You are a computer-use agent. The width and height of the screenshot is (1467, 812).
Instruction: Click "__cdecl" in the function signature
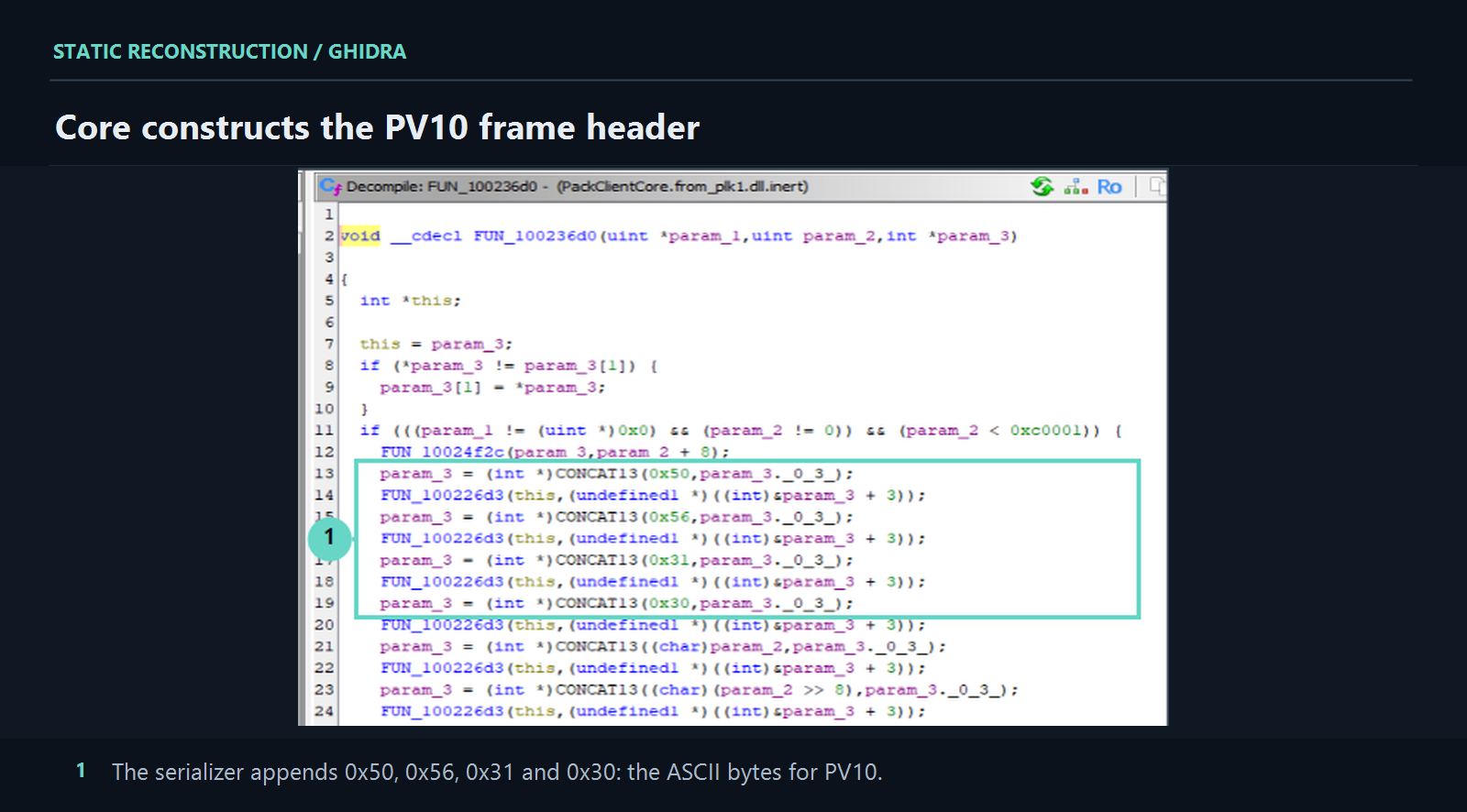pyautogui.click(x=426, y=236)
